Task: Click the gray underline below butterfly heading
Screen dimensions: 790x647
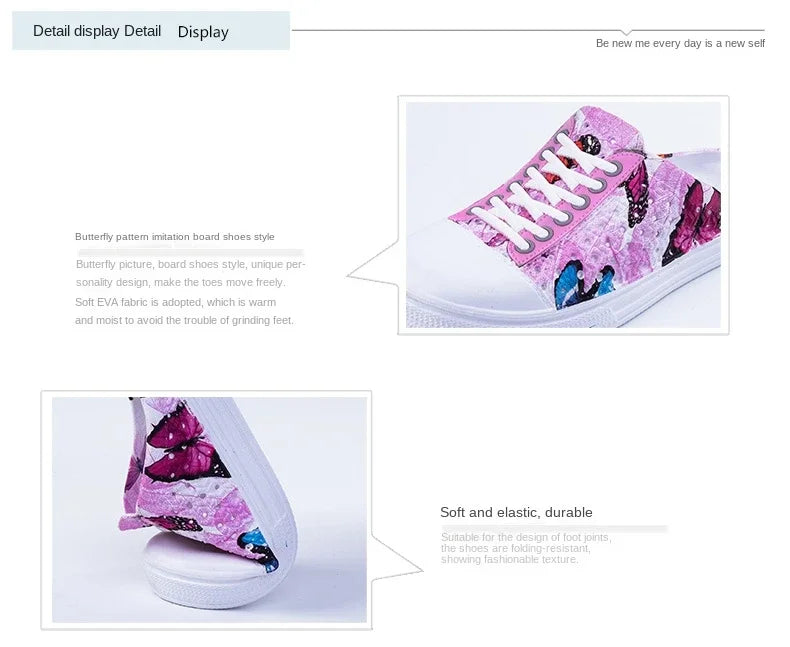Action: (191, 251)
